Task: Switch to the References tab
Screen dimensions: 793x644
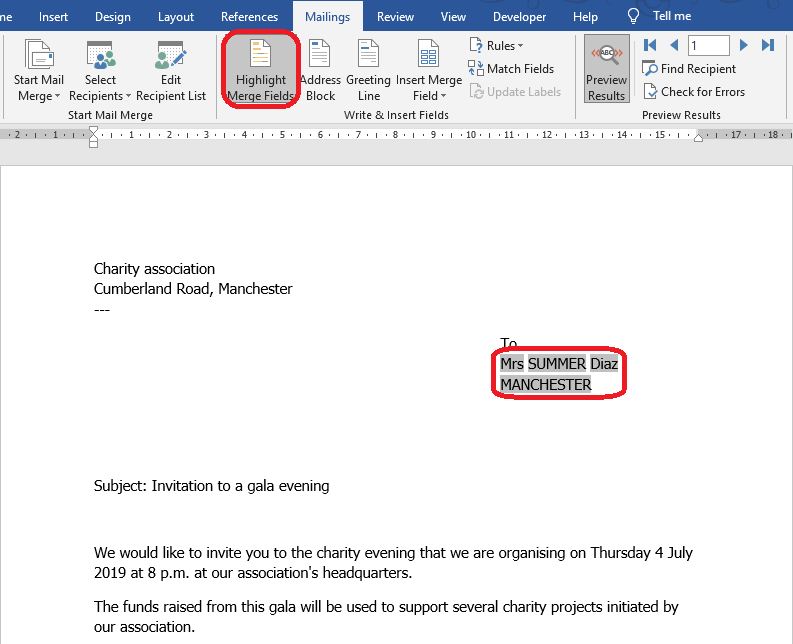Action: point(249,17)
